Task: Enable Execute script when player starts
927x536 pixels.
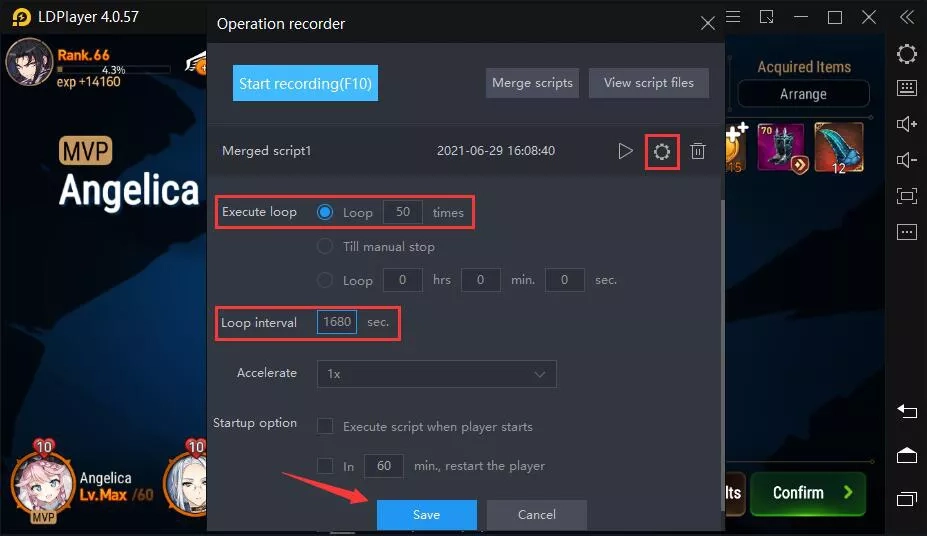Action: point(325,426)
